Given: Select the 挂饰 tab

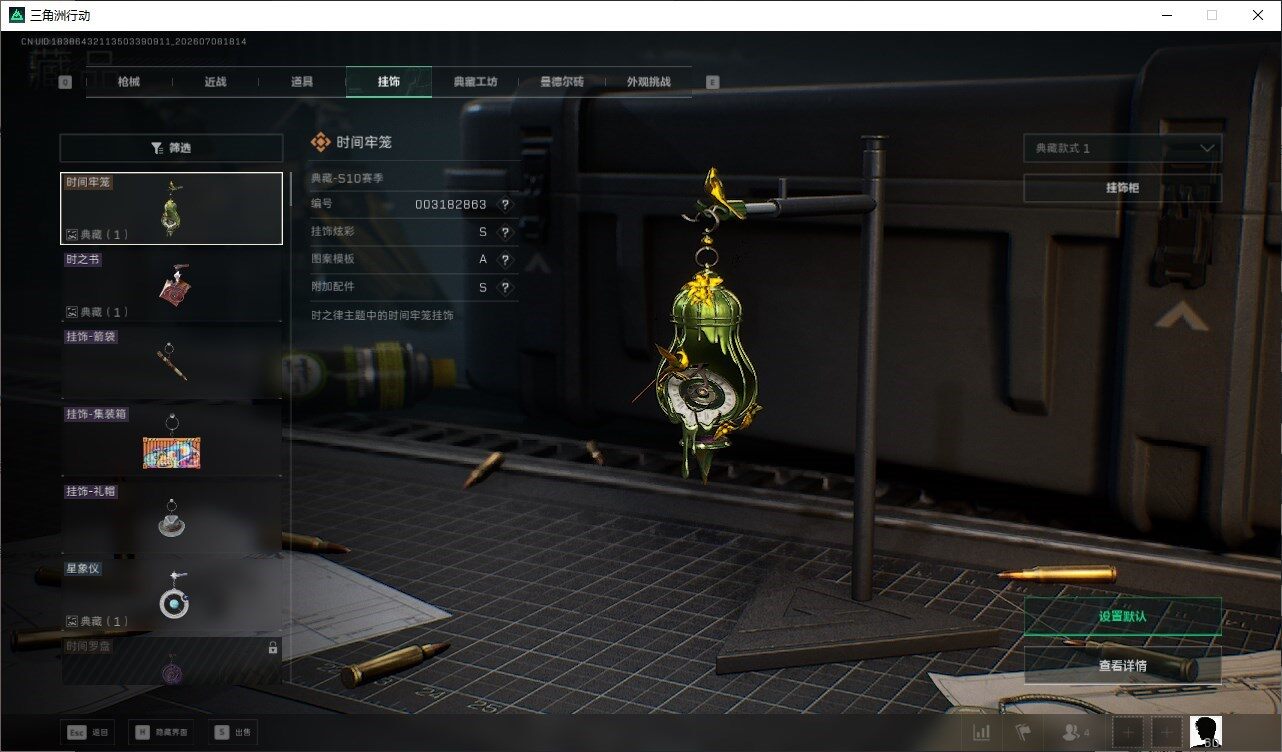Looking at the screenshot, I should pyautogui.click(x=389, y=82).
